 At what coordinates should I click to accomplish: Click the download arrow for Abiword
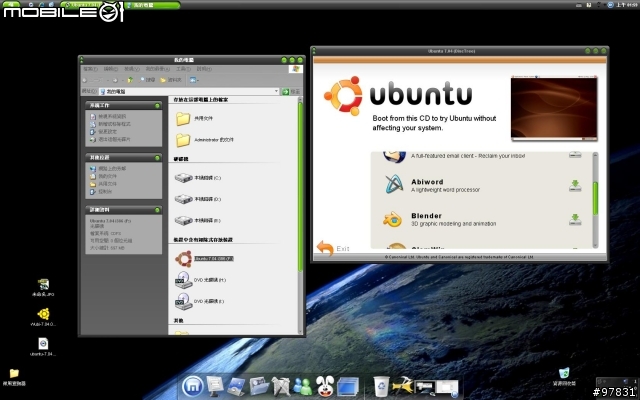pos(575,186)
